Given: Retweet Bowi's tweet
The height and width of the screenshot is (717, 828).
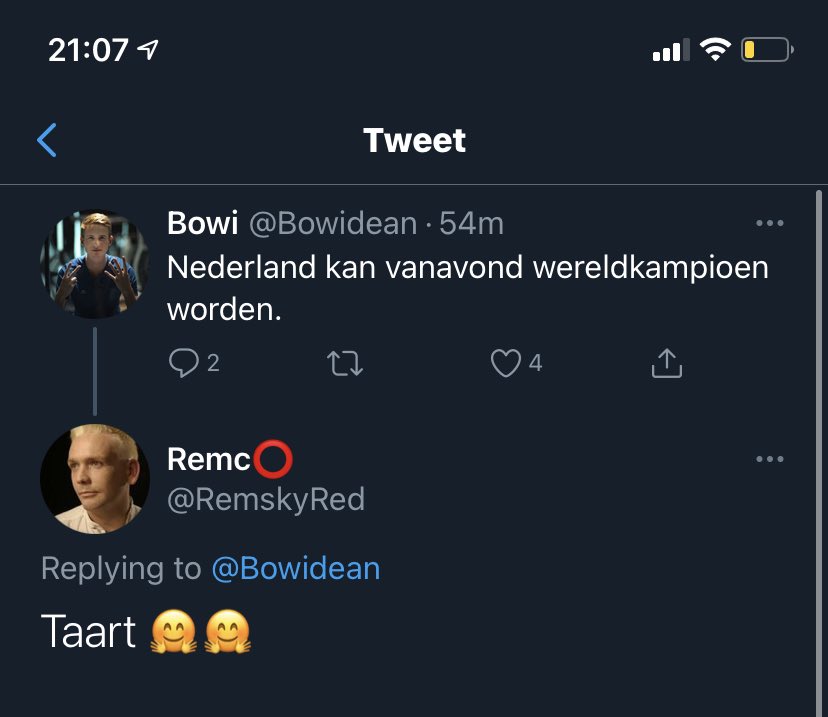Looking at the screenshot, I should point(345,363).
